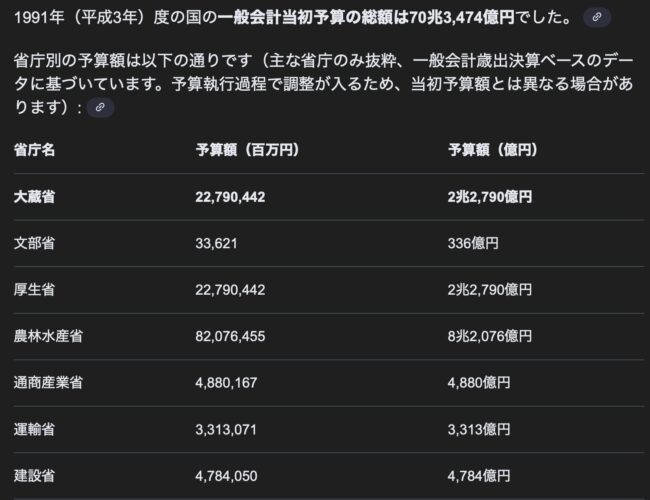Open the citation link icon after あります）：
The image size is (650, 500).
(x=99, y=107)
